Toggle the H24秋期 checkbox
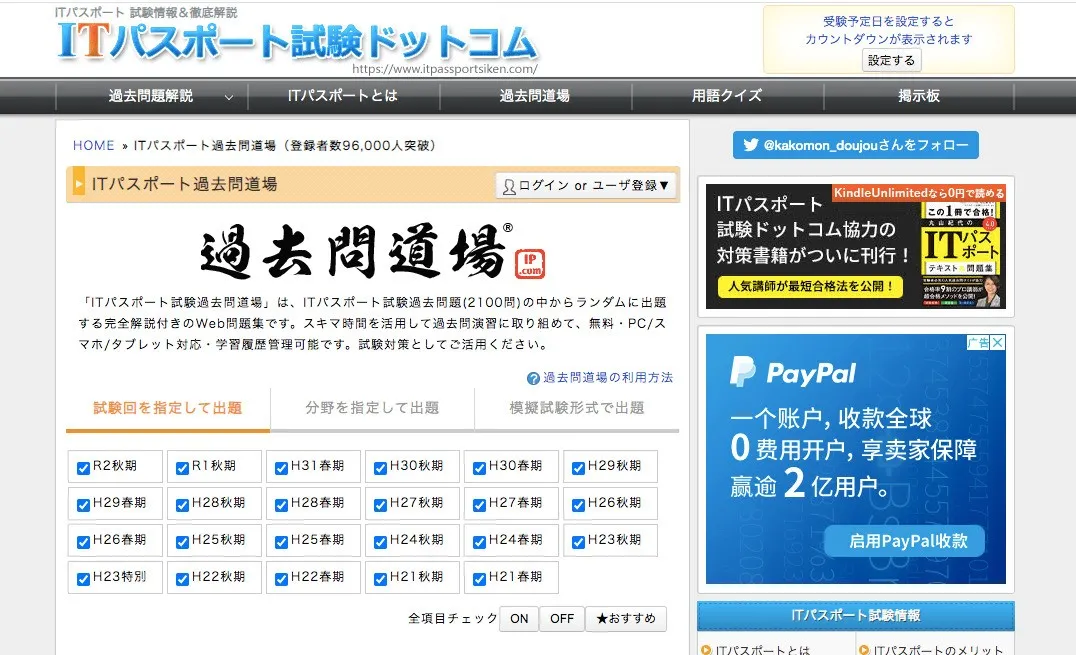The image size is (1076, 655). pyautogui.click(x=380, y=542)
